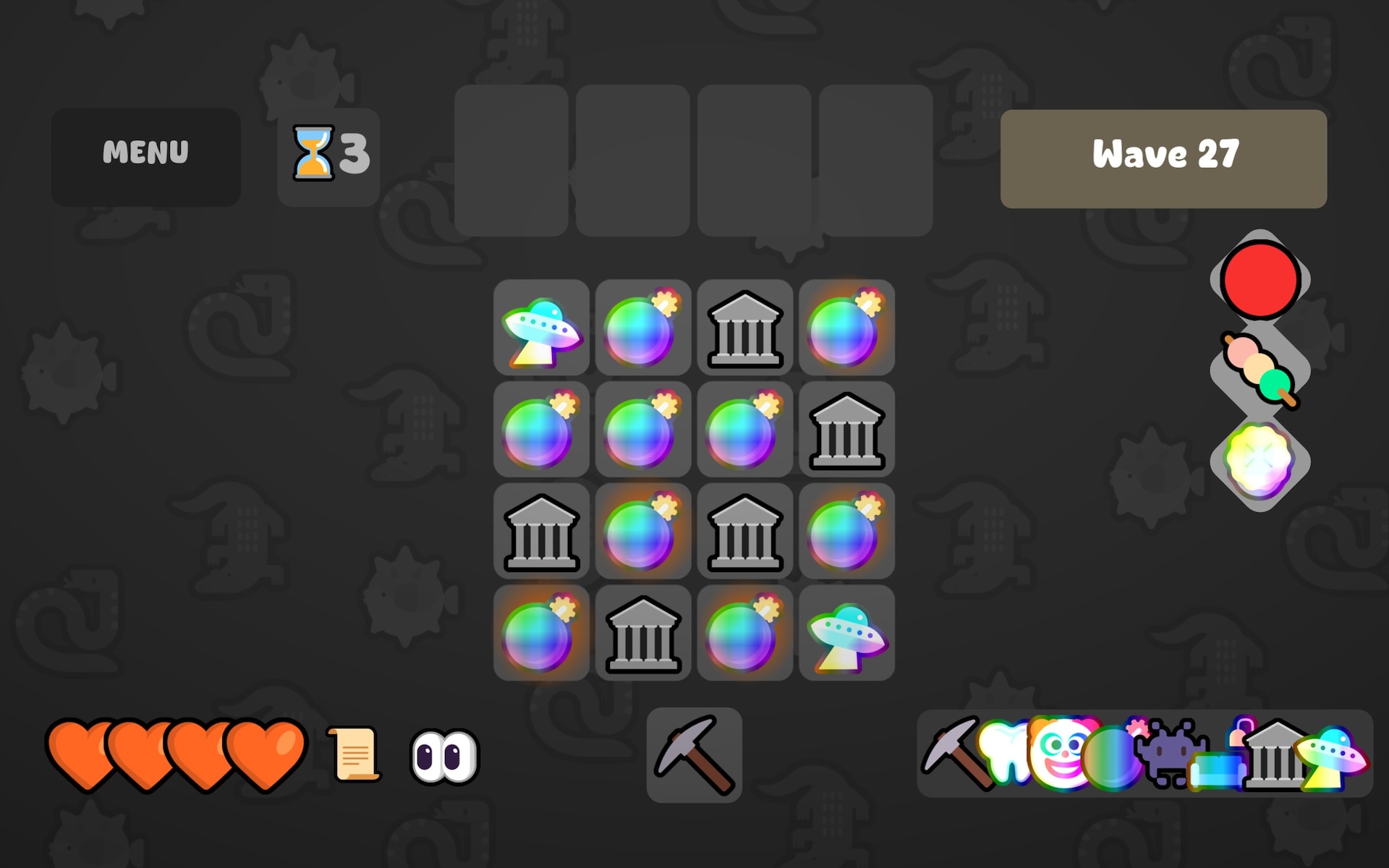Click the first empty card slot at top
The image size is (1389, 868).
(511, 161)
